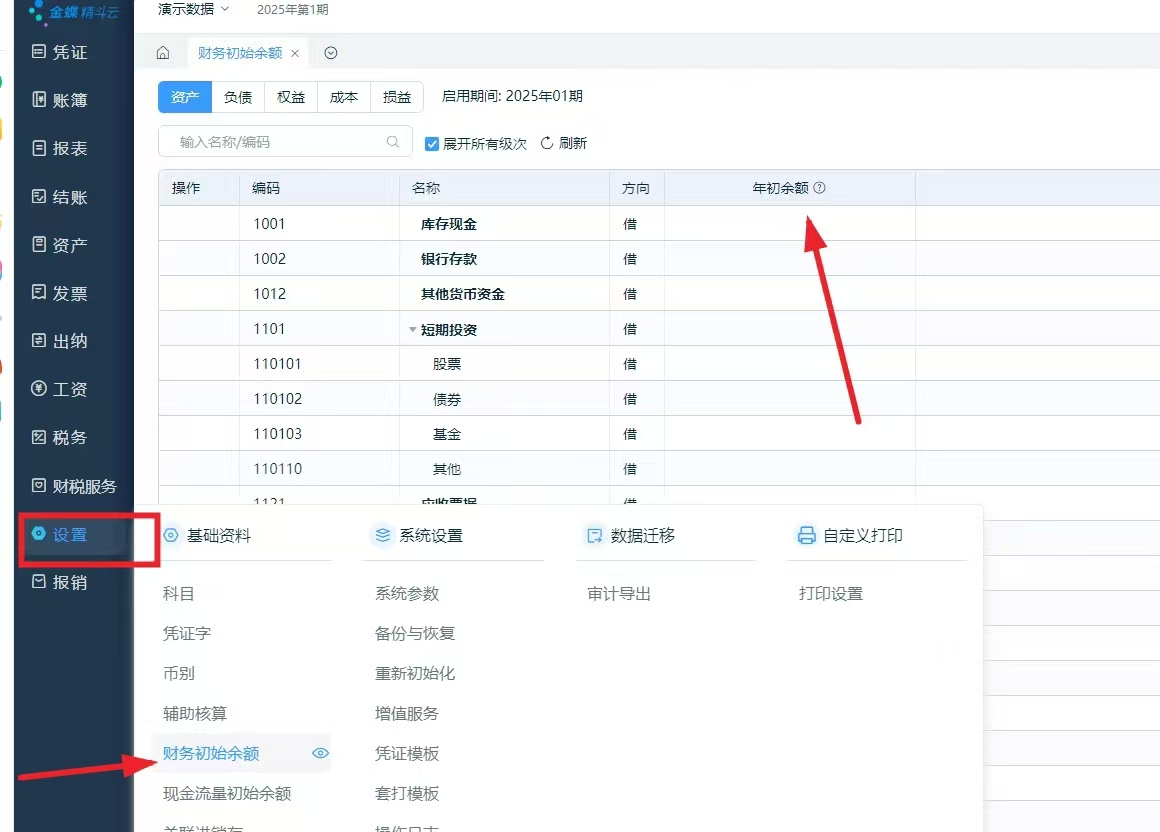The width and height of the screenshot is (1160, 832).
Task: Click the search magnifier icon in filter box
Action: coord(393,142)
